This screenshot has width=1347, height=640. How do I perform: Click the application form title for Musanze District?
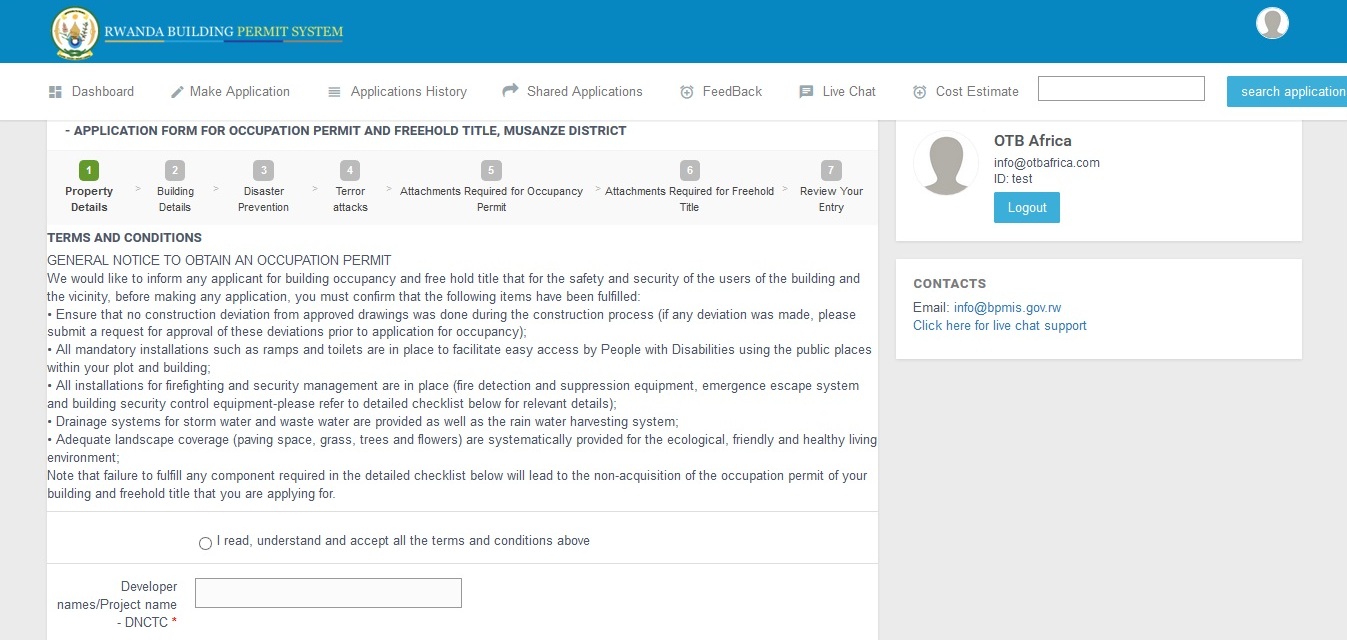pos(346,131)
